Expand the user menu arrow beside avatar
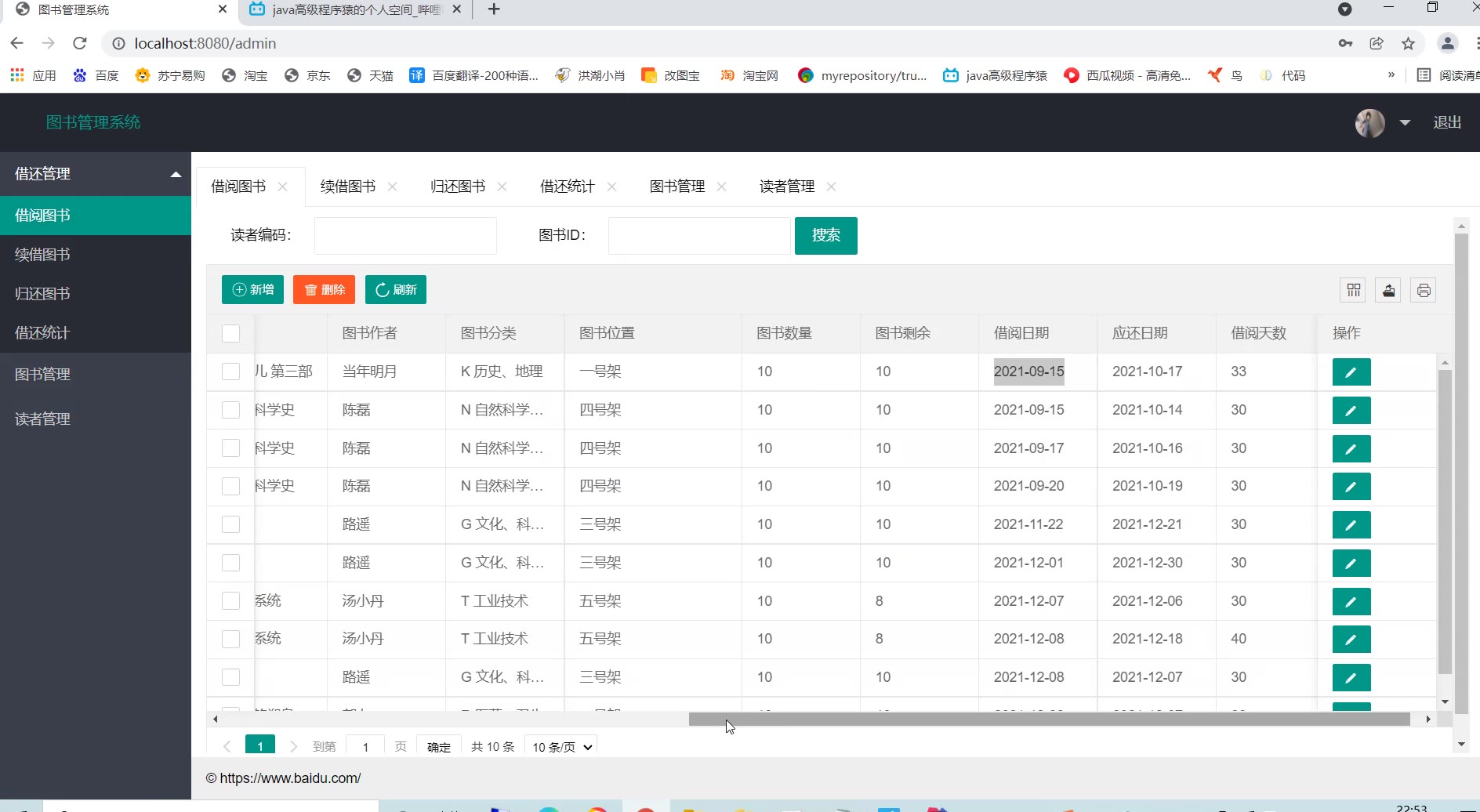 point(1405,123)
